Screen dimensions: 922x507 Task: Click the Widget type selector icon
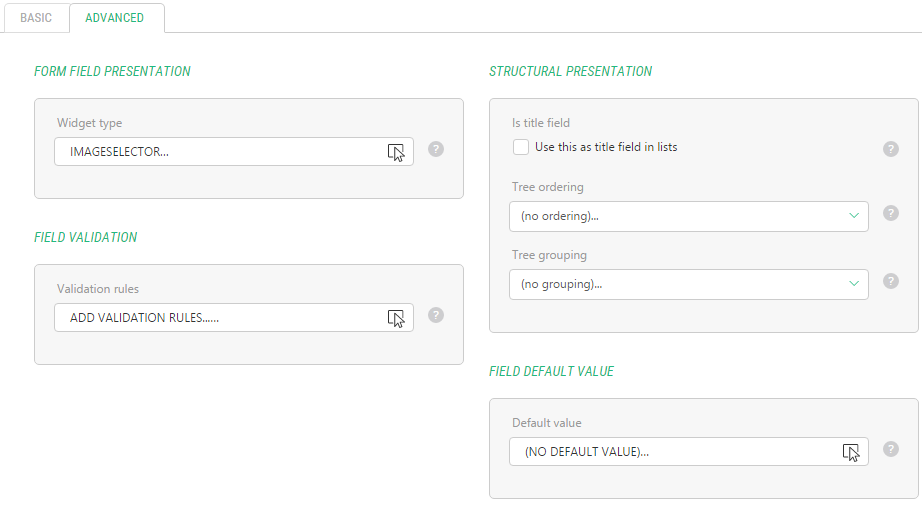point(396,152)
